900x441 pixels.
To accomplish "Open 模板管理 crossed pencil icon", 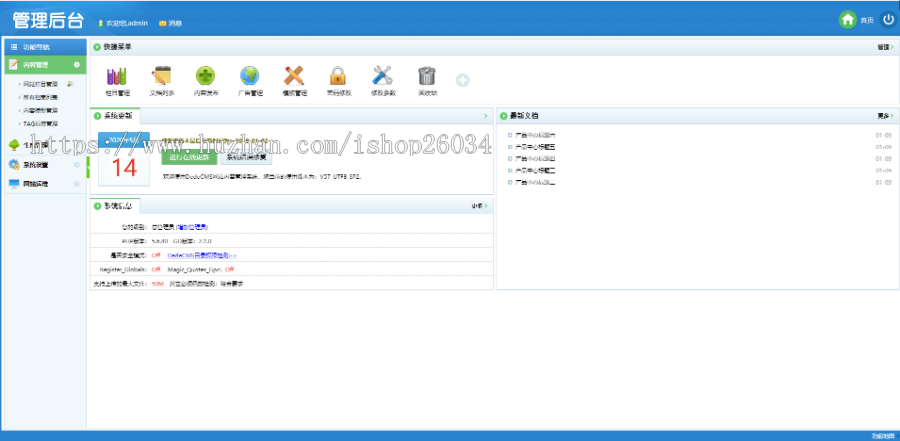I will tap(294, 76).
